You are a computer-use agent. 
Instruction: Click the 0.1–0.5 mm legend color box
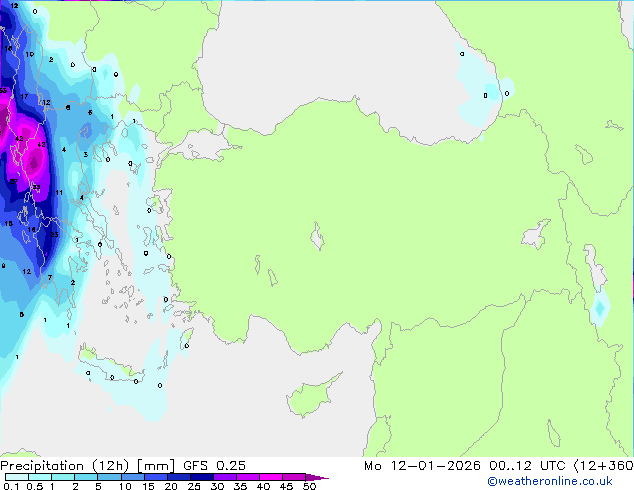pos(17,477)
